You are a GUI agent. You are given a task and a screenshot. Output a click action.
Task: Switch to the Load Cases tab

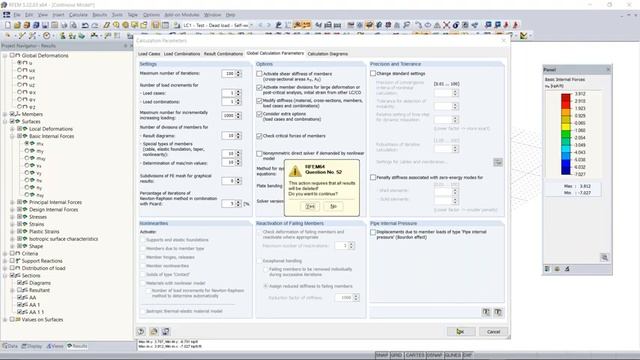tap(149, 54)
